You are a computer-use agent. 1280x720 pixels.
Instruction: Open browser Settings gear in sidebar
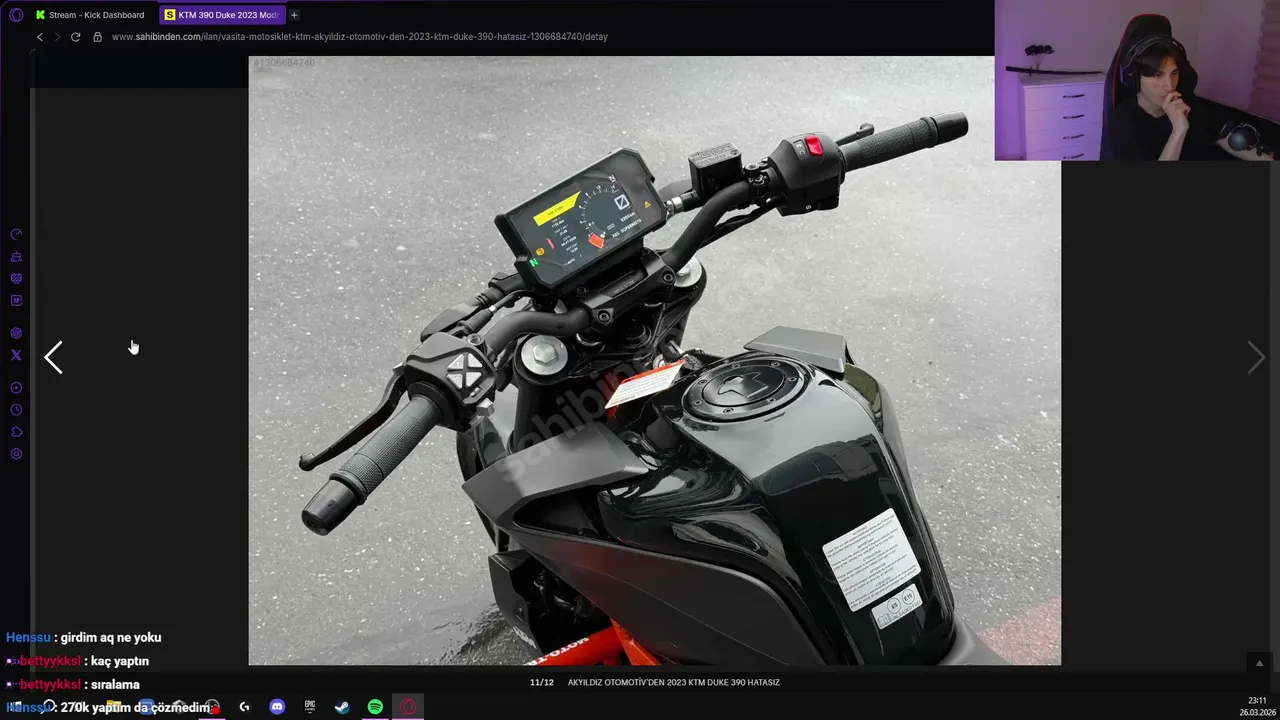(x=16, y=454)
